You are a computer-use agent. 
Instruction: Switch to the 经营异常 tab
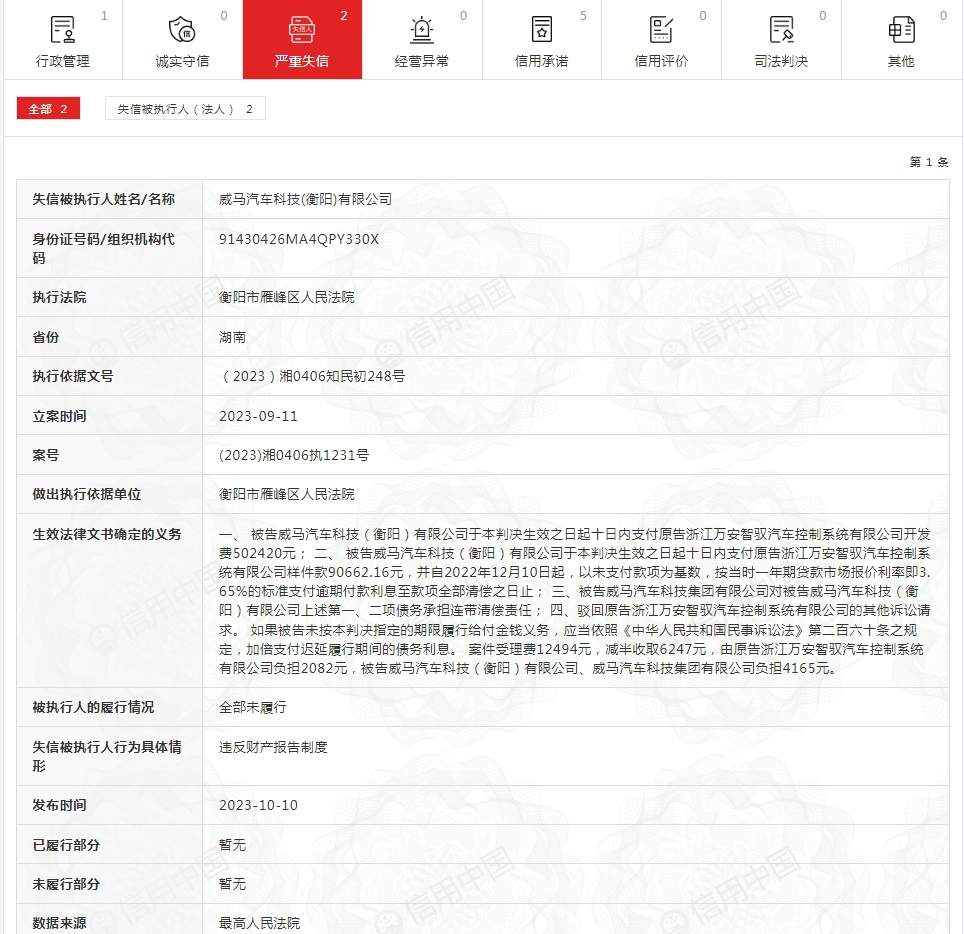click(x=422, y=61)
